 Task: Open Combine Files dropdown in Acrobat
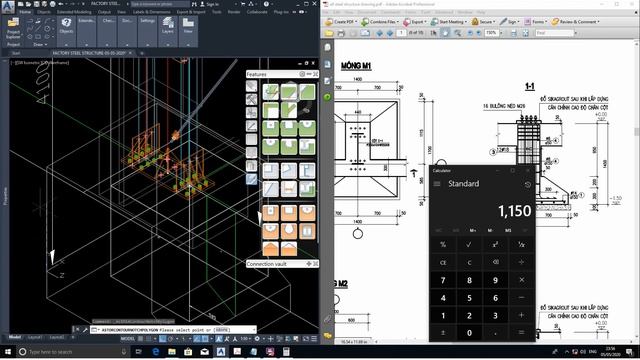pos(380,22)
